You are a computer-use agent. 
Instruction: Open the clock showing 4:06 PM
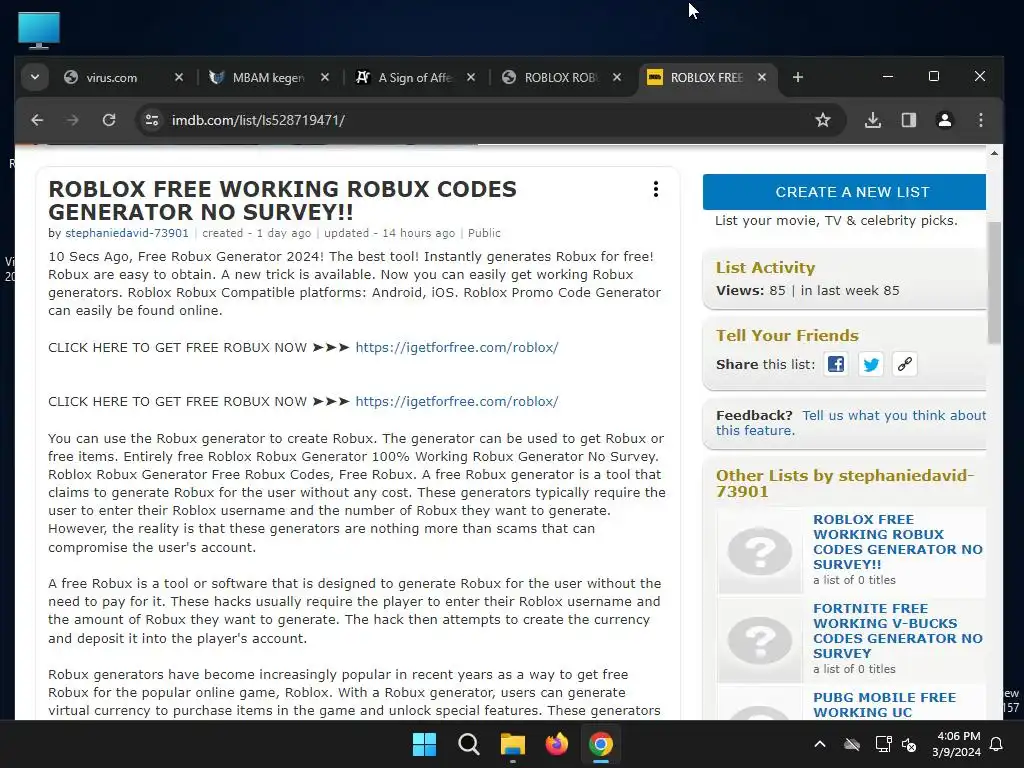(x=956, y=744)
